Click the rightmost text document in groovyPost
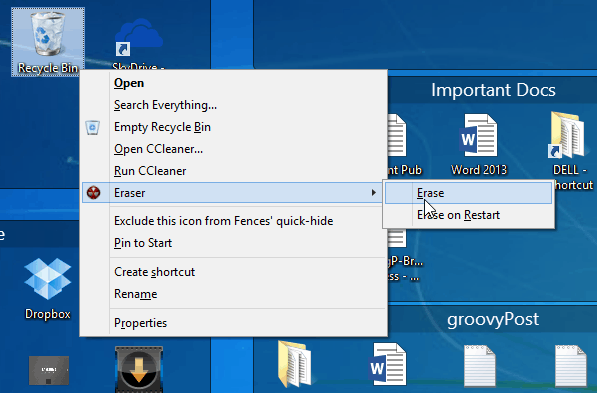This screenshot has width=597, height=393. coord(570,366)
